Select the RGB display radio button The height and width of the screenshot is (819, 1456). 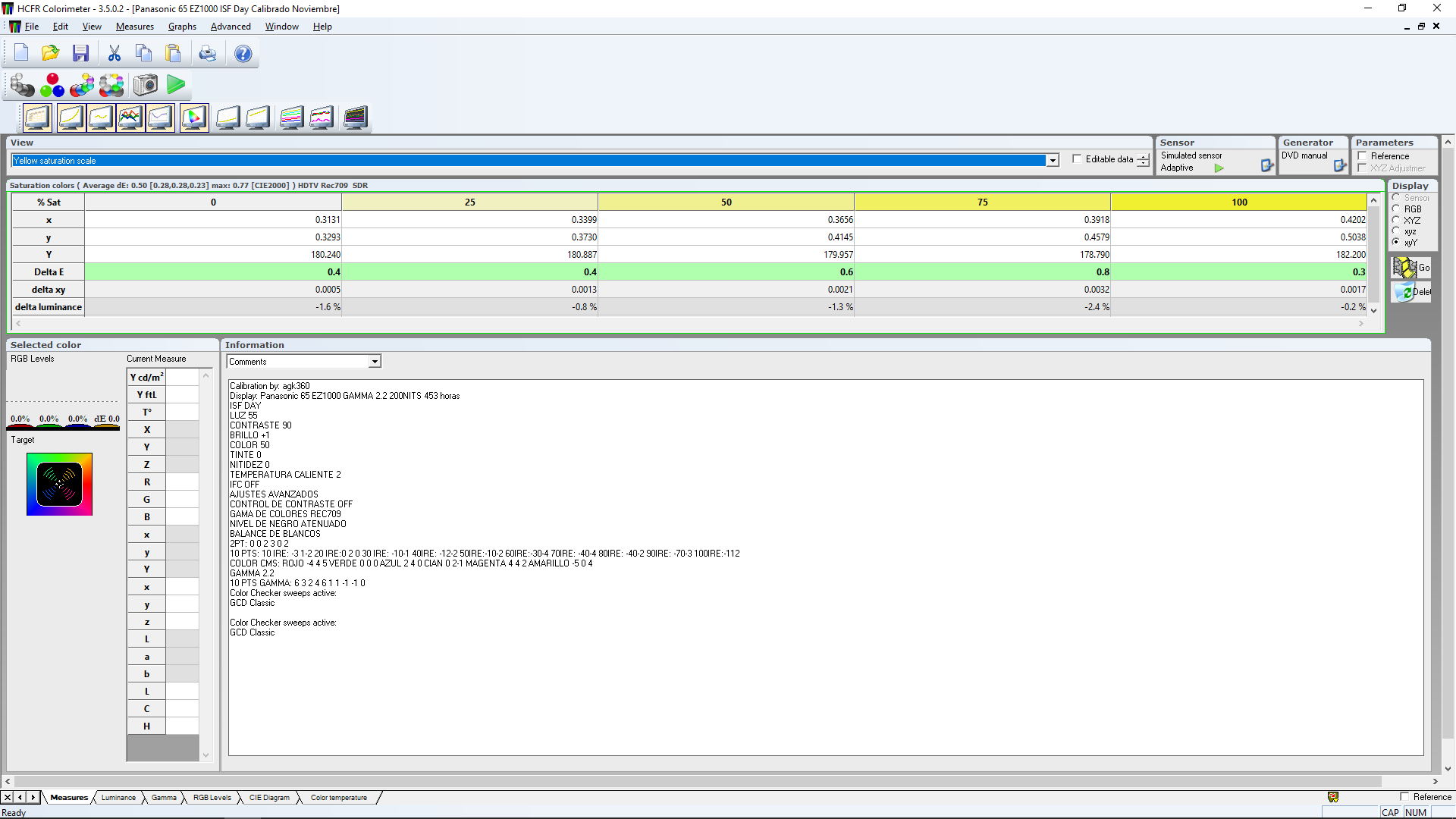[1396, 209]
